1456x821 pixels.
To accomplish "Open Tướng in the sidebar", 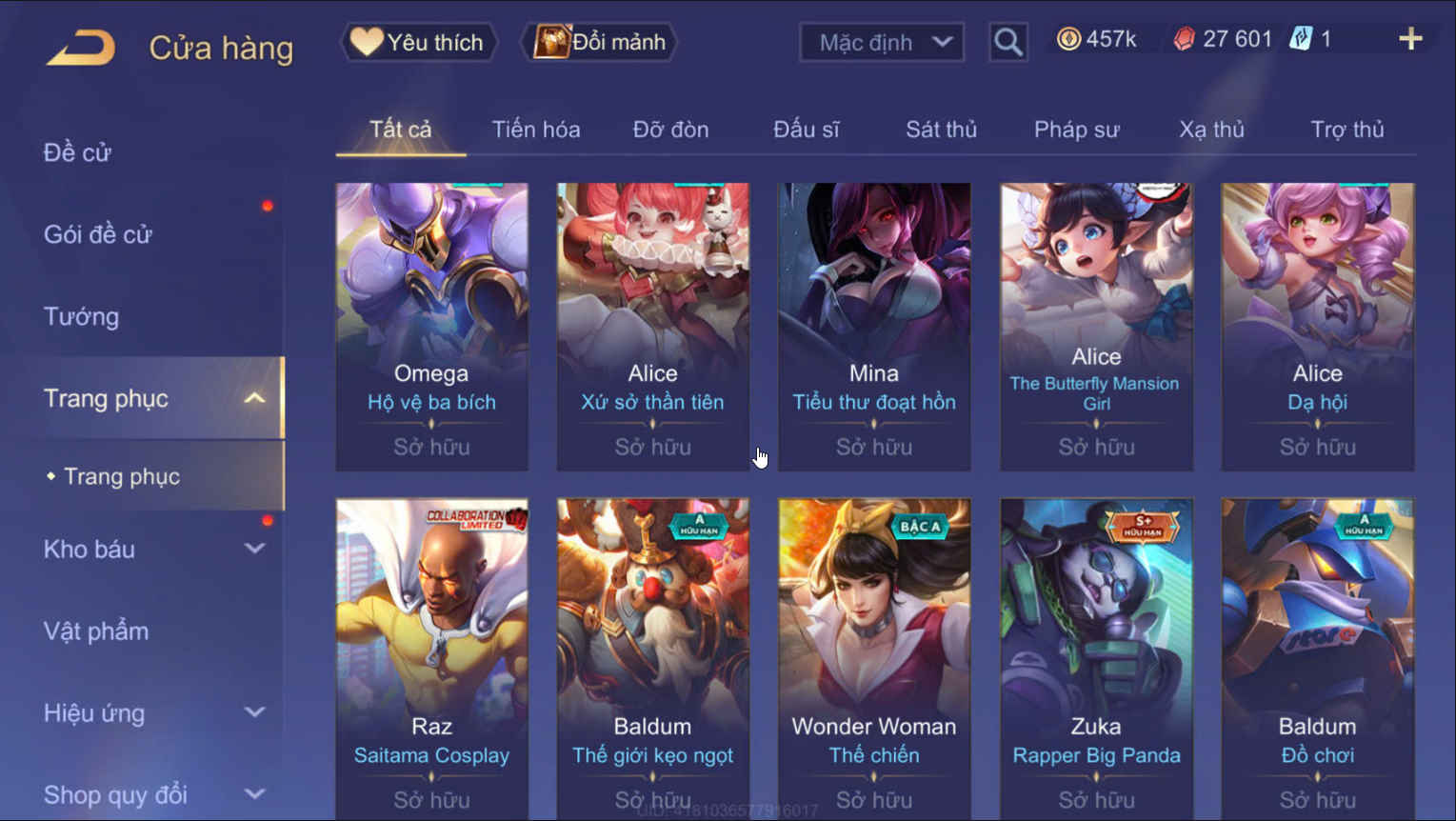I will [82, 316].
